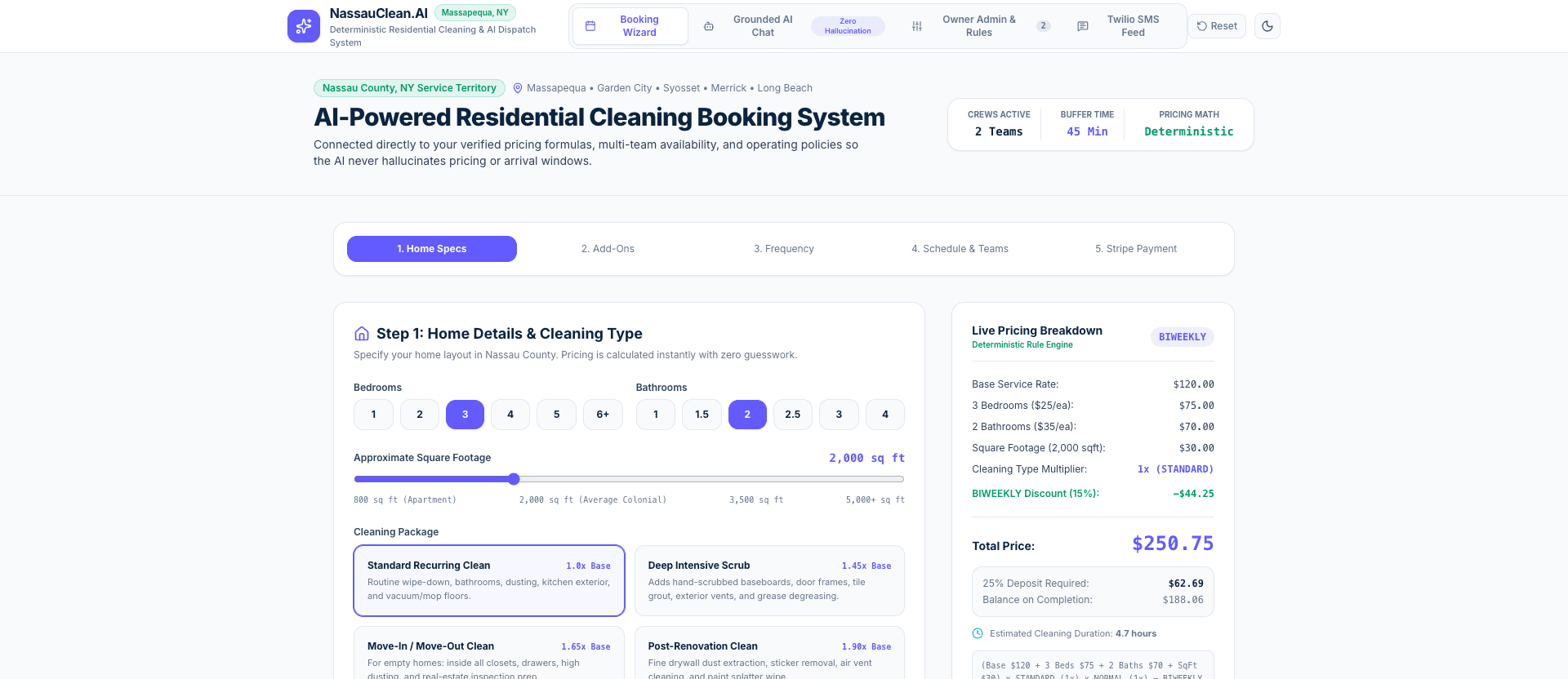Select 5 bedrooms
The image size is (1568, 679).
557,415
